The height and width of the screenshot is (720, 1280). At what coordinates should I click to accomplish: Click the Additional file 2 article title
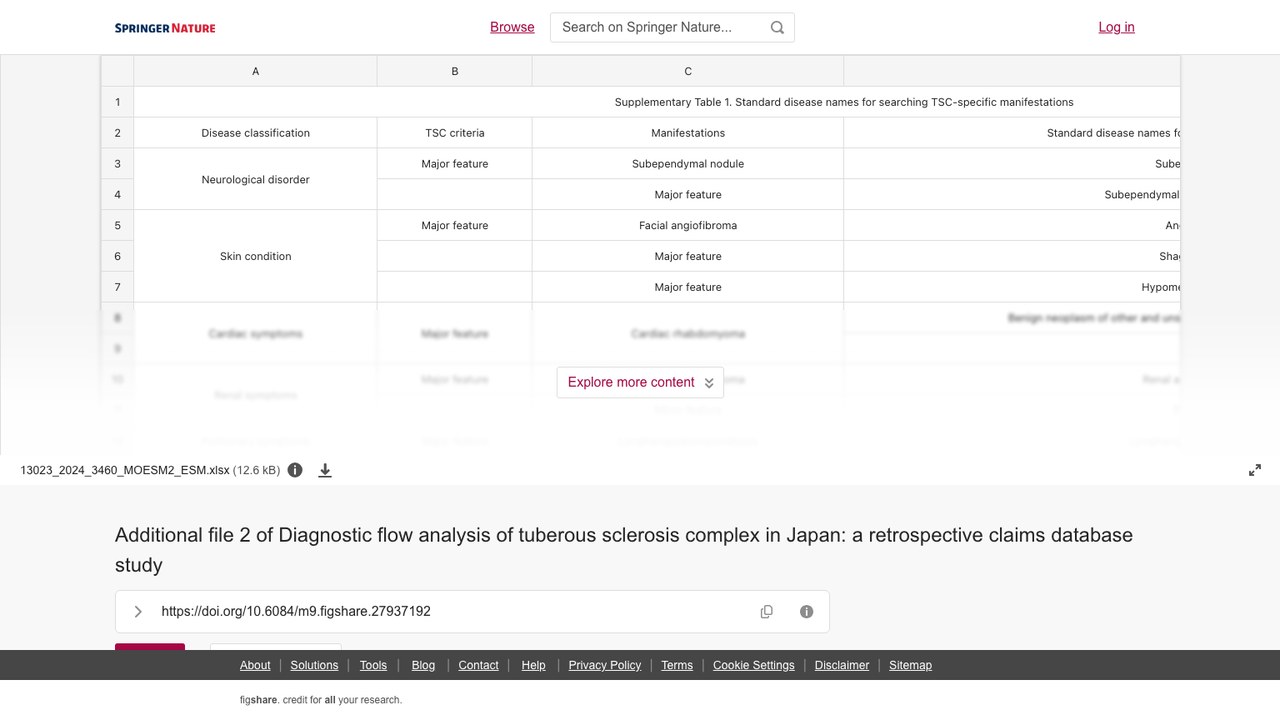pyautogui.click(x=624, y=550)
